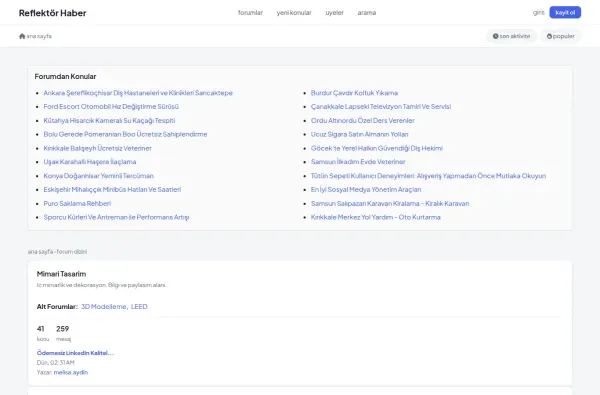Click Mimari Tasarım forum description text

coord(101,285)
